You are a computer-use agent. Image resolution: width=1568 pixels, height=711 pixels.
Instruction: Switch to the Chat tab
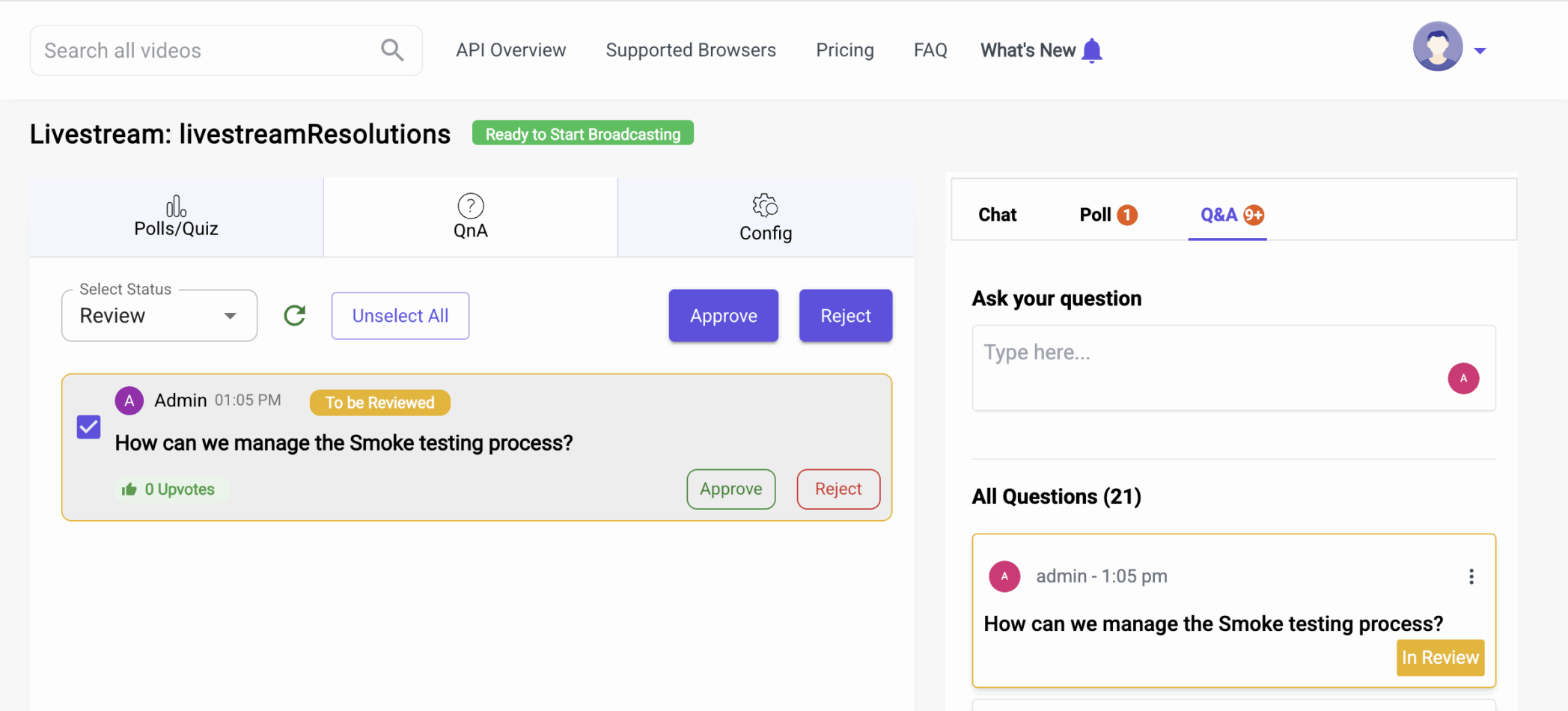[997, 215]
